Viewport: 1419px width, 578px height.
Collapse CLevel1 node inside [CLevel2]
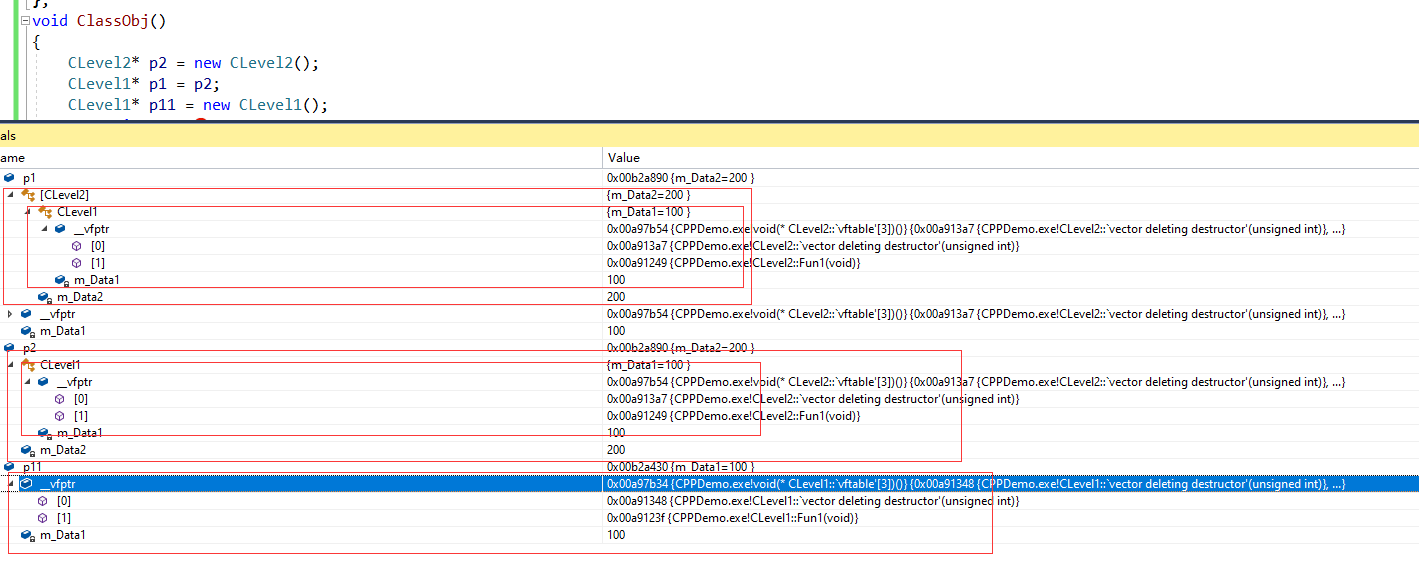point(27,212)
